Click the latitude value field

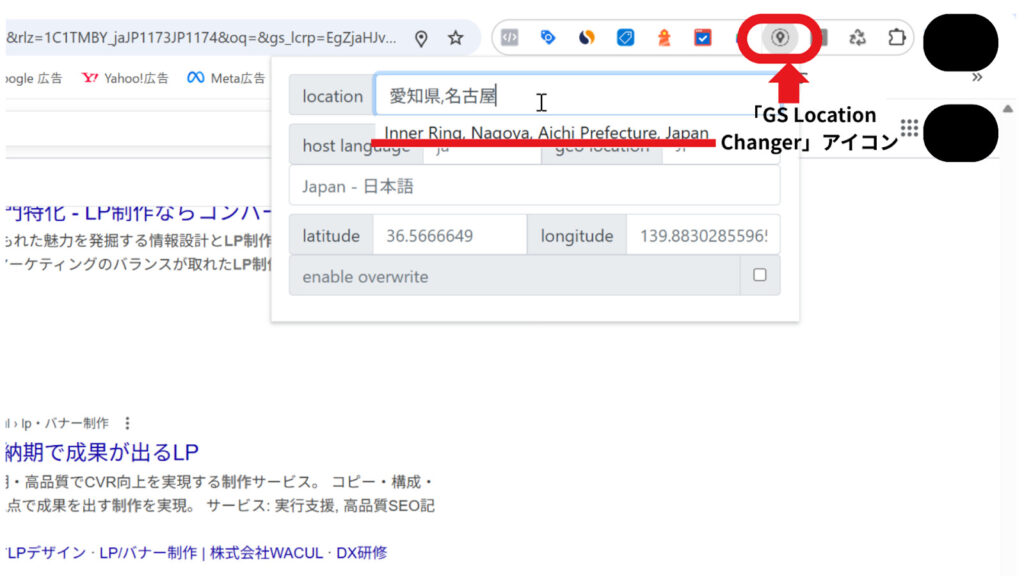[449, 236]
